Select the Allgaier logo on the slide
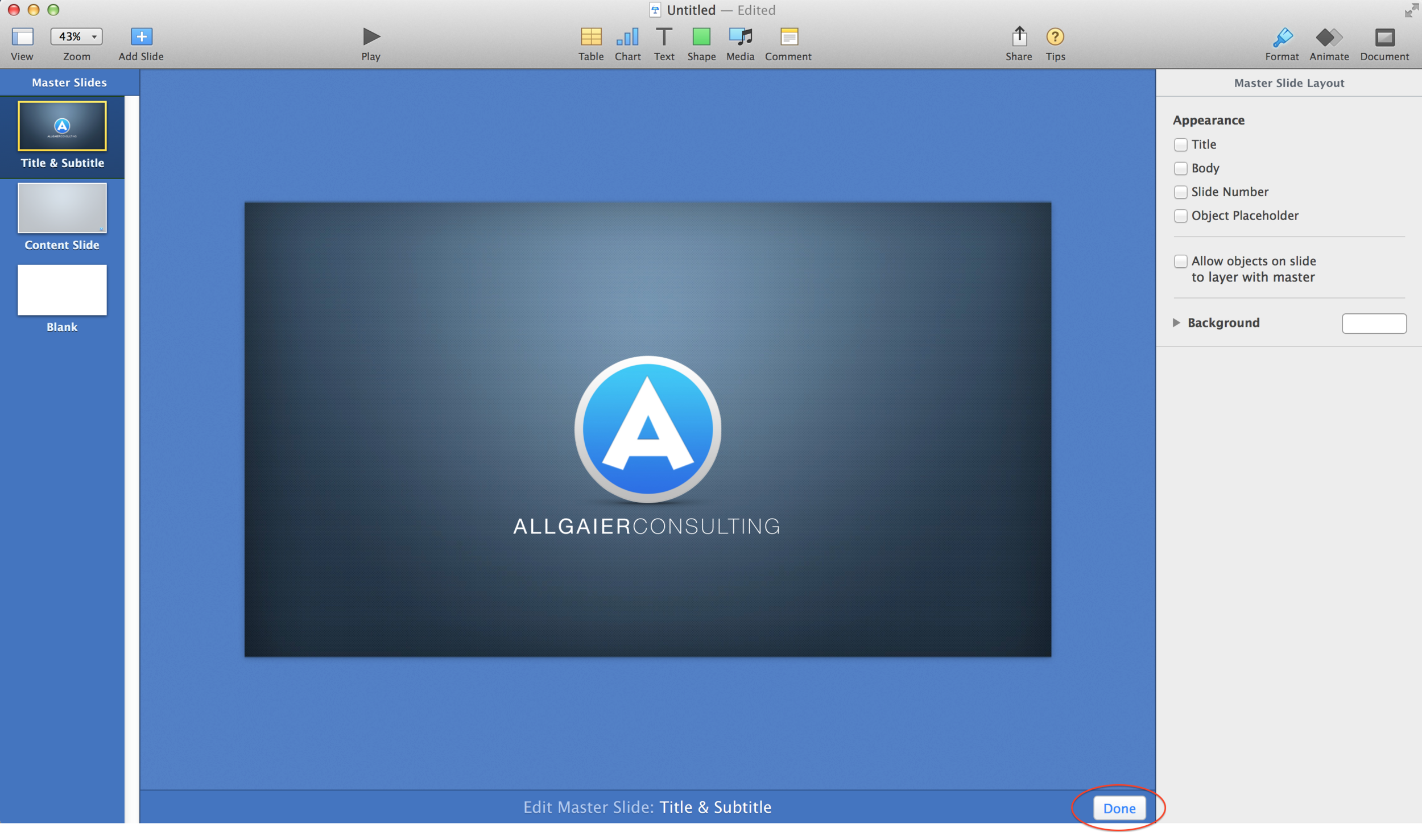Viewport: 1422px width, 840px height. [x=647, y=429]
